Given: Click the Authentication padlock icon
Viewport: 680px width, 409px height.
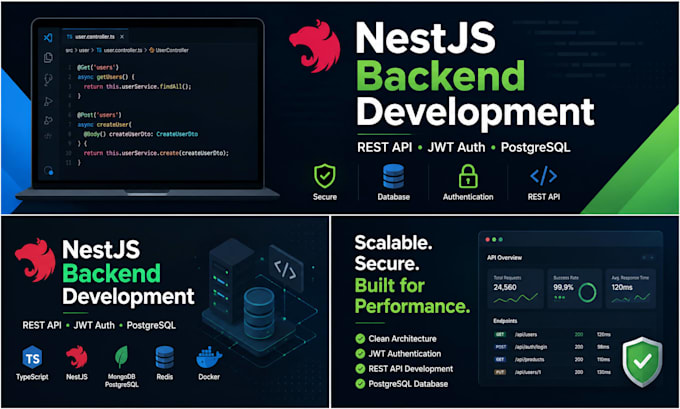Looking at the screenshot, I should tap(468, 176).
